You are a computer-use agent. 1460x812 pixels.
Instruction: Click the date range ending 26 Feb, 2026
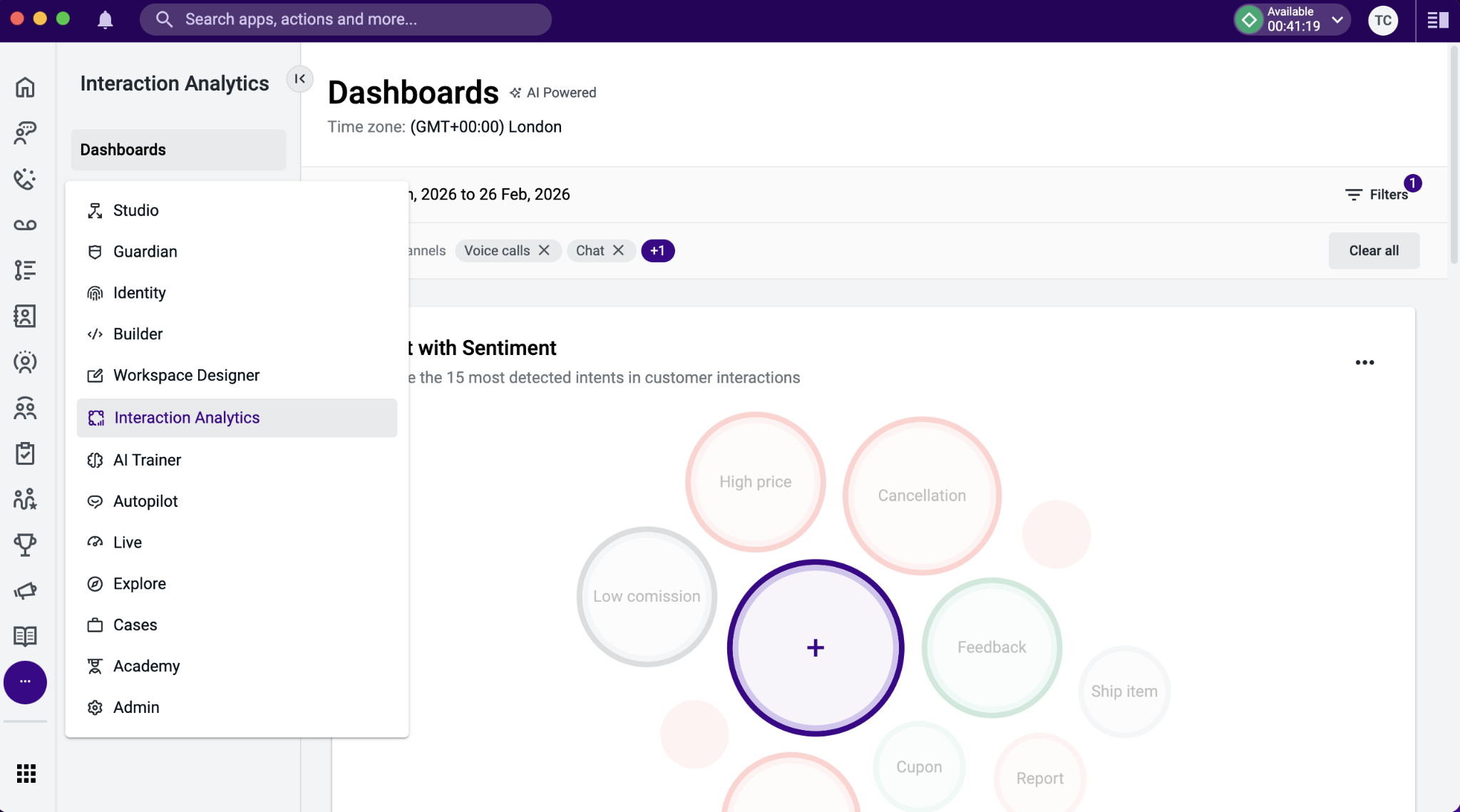click(x=489, y=195)
